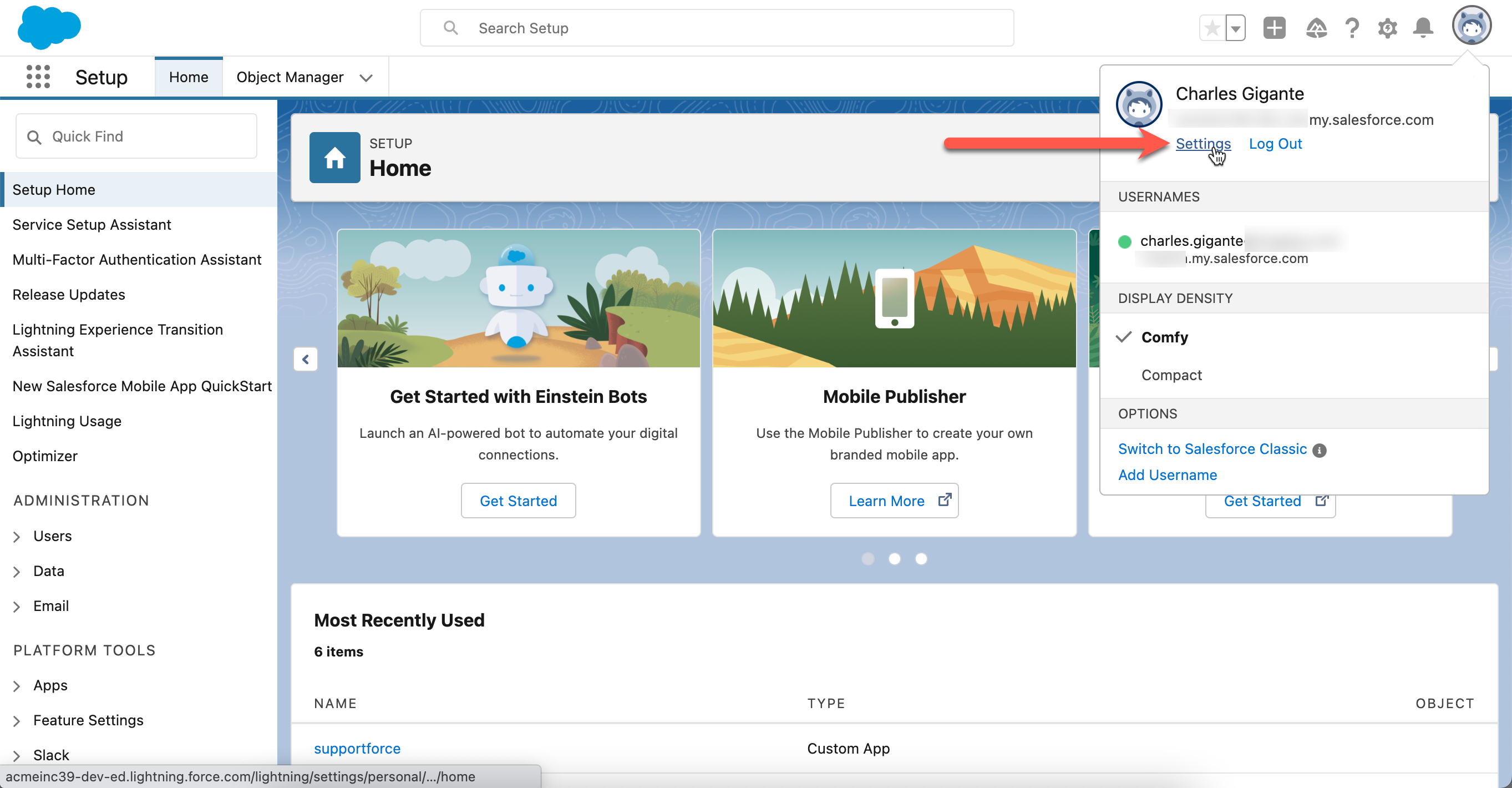Open the setup gear icon
Image resolution: width=1512 pixels, height=788 pixels.
pos(1388,28)
